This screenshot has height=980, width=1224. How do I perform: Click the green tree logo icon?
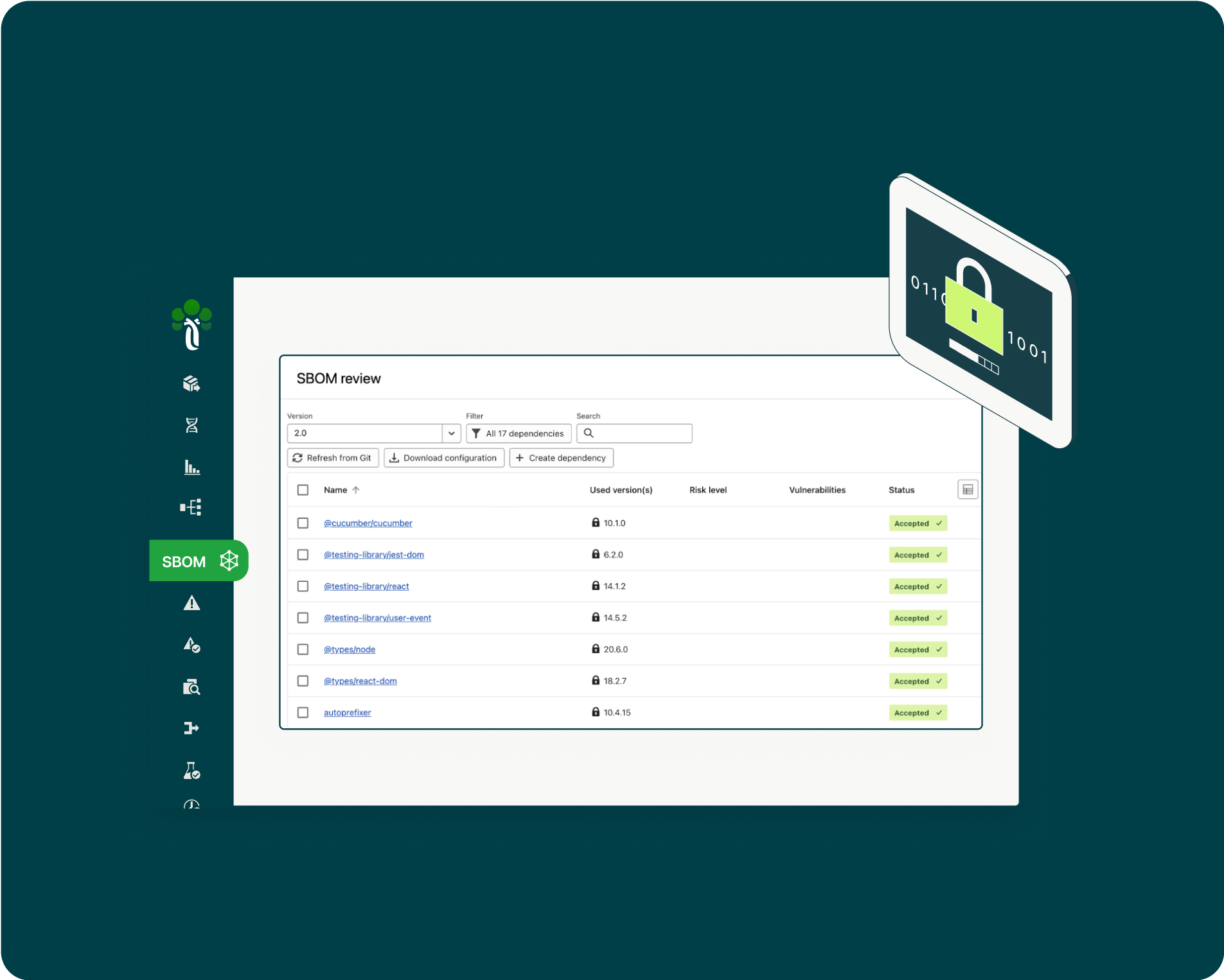pos(191,324)
